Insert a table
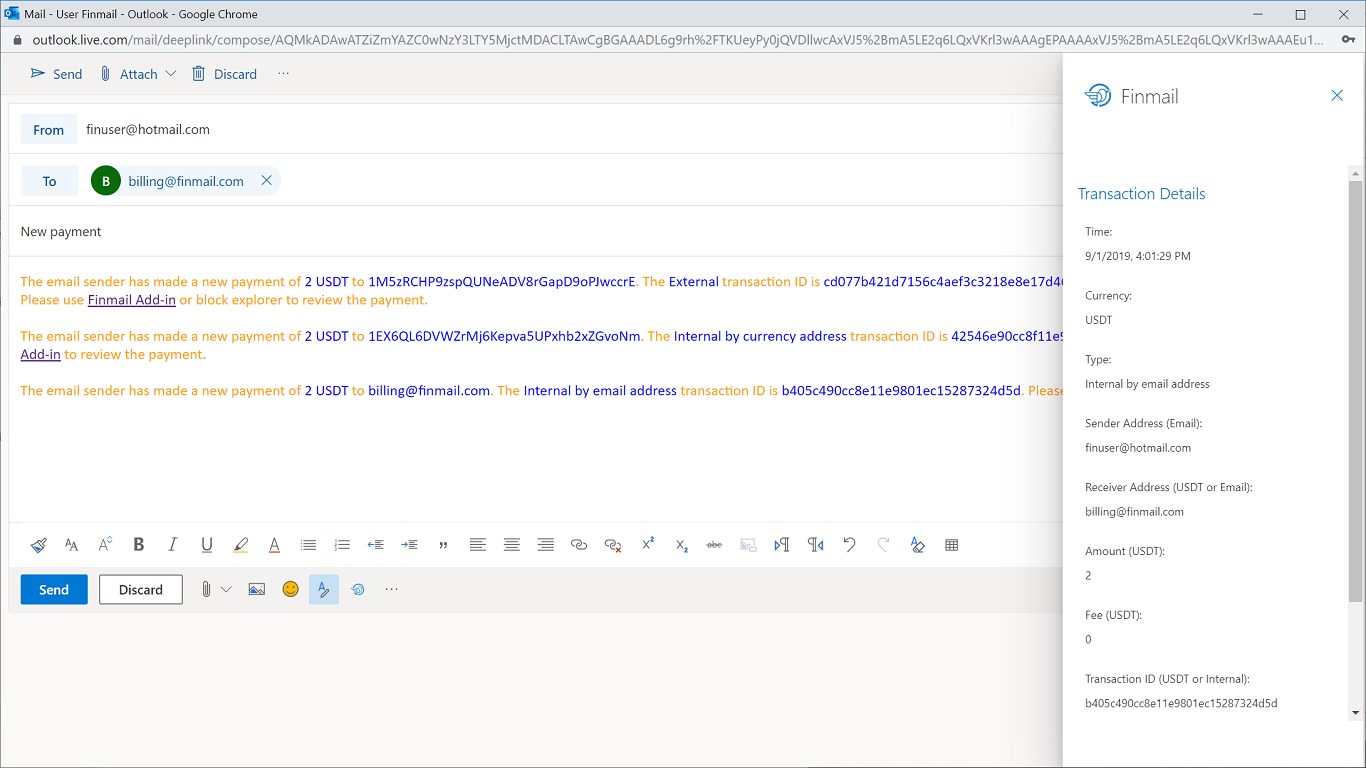This screenshot has height=768, width=1366. click(952, 545)
